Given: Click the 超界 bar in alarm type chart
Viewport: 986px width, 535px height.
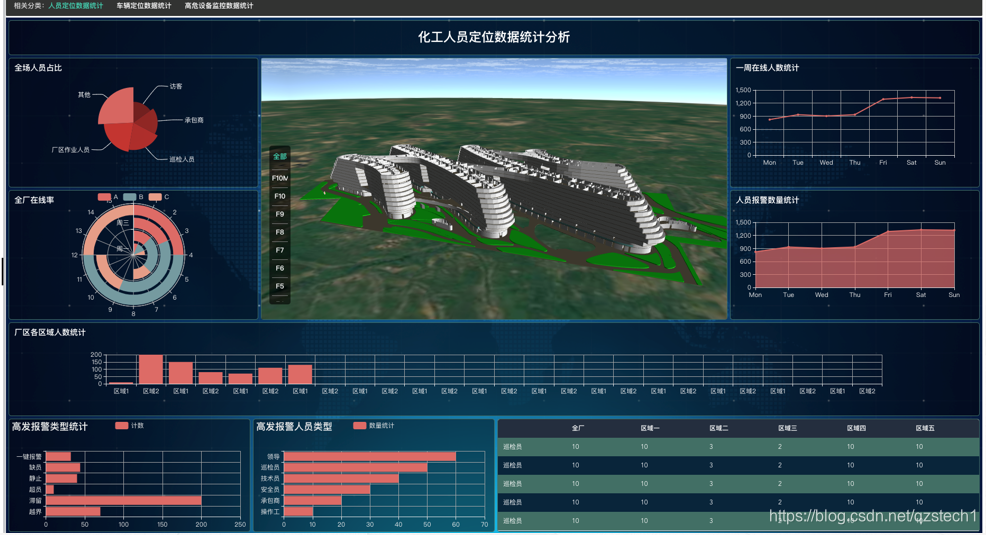Looking at the screenshot, I should pos(73,512).
